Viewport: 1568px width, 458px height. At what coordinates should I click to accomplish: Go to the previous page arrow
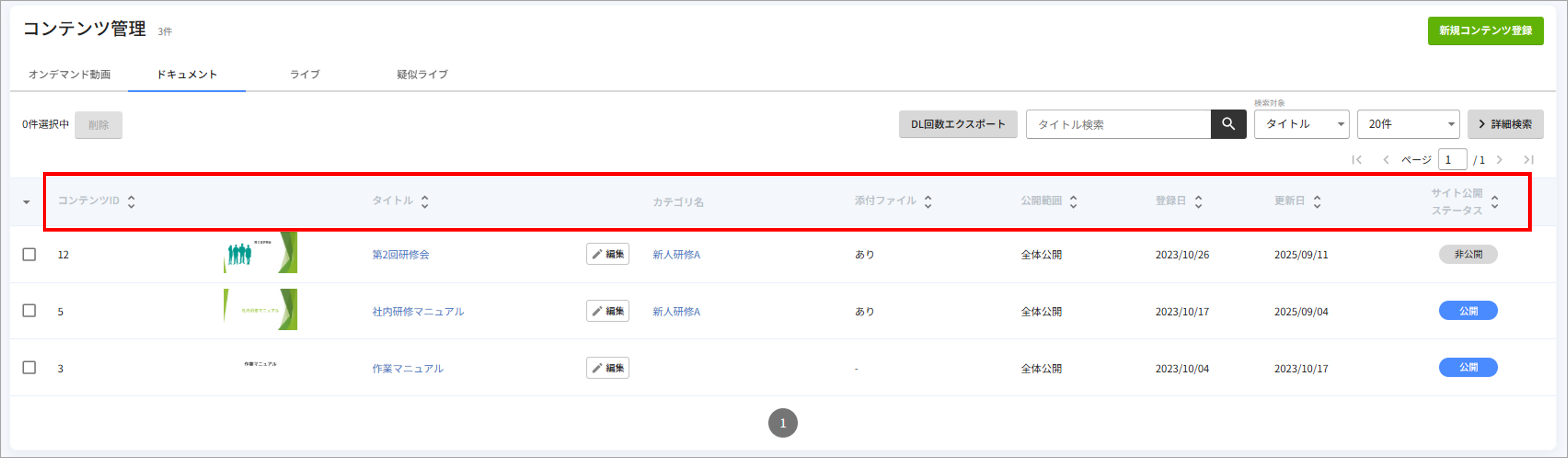(1386, 160)
